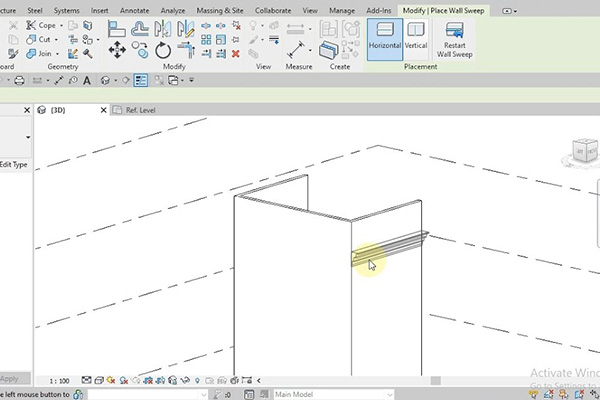The width and height of the screenshot is (600, 400).
Task: Select the Scale tool
Action: tap(221, 39)
